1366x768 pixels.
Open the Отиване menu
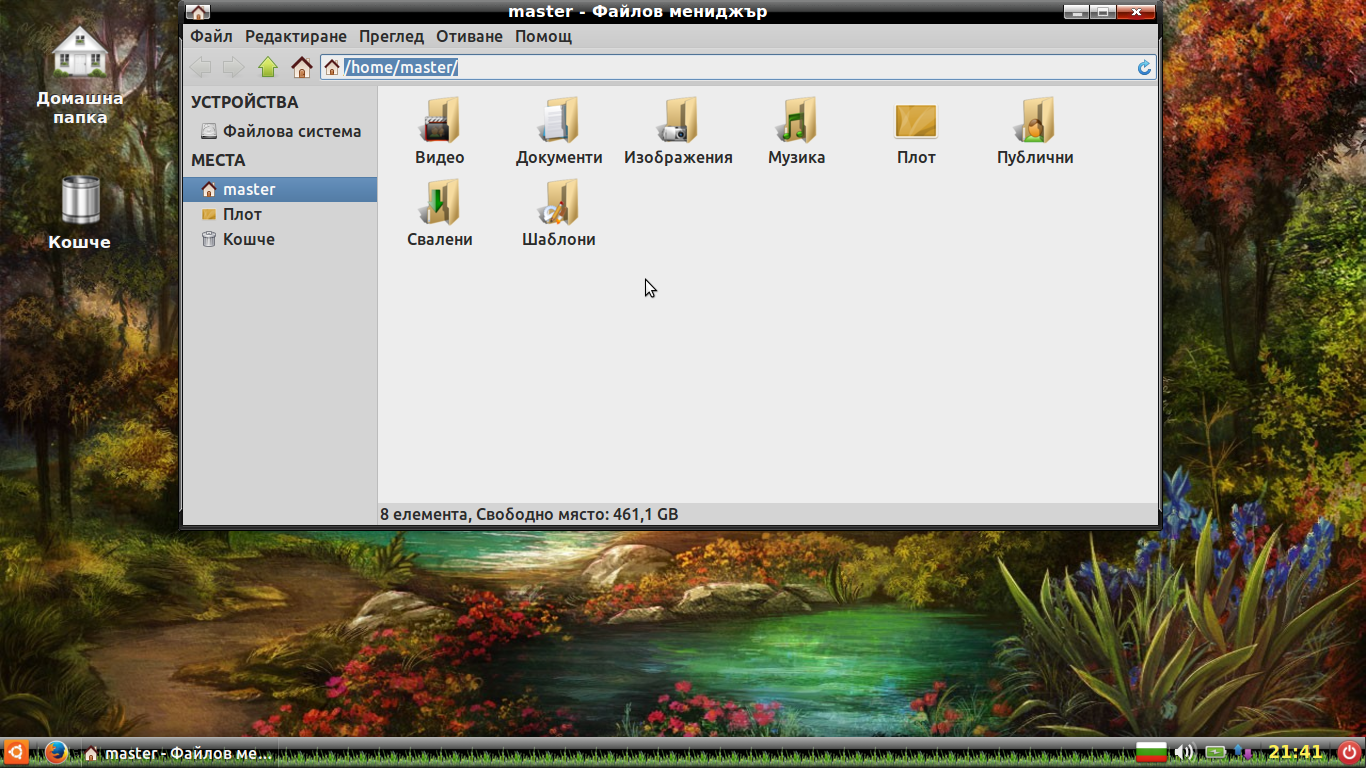click(x=469, y=36)
